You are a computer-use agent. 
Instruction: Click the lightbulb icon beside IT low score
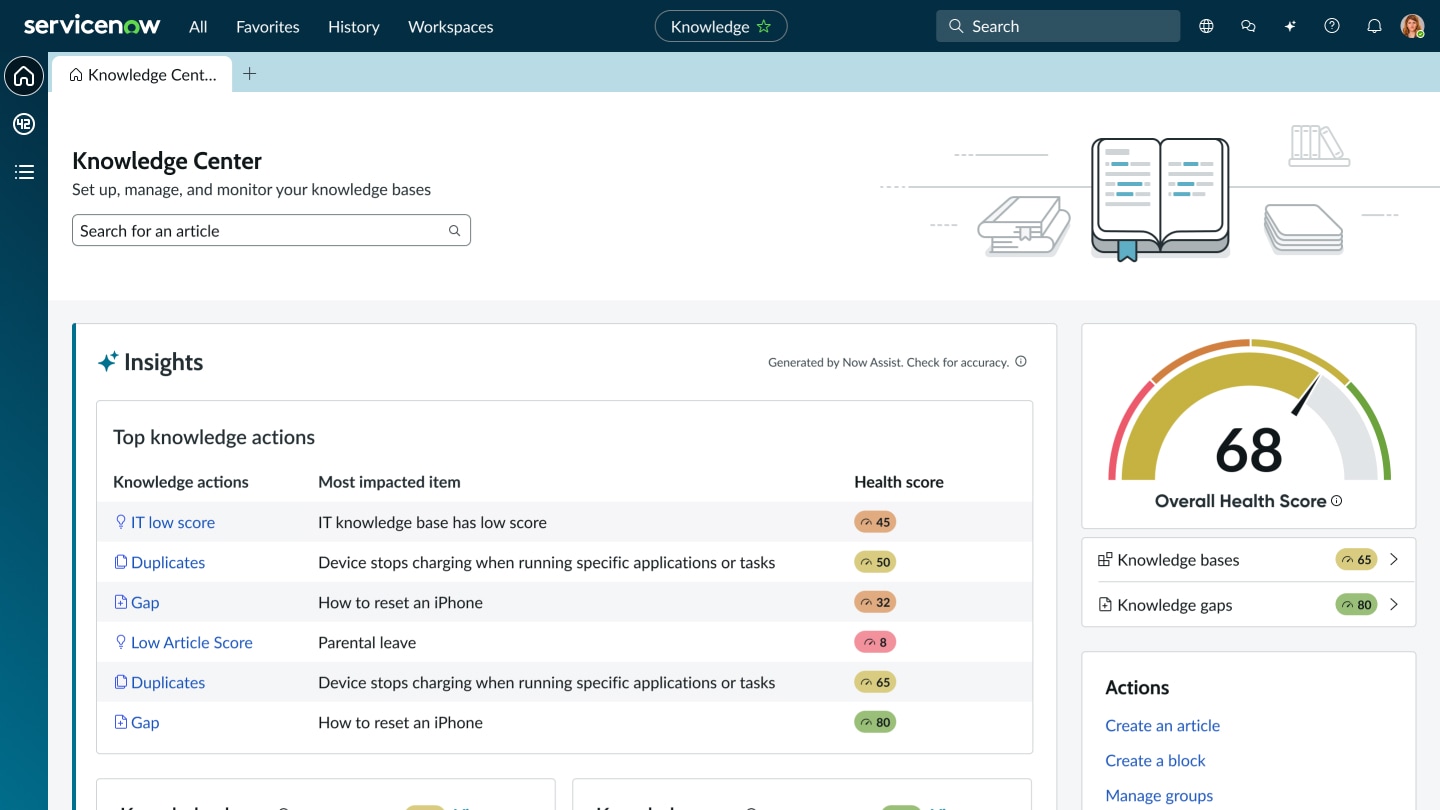point(121,522)
